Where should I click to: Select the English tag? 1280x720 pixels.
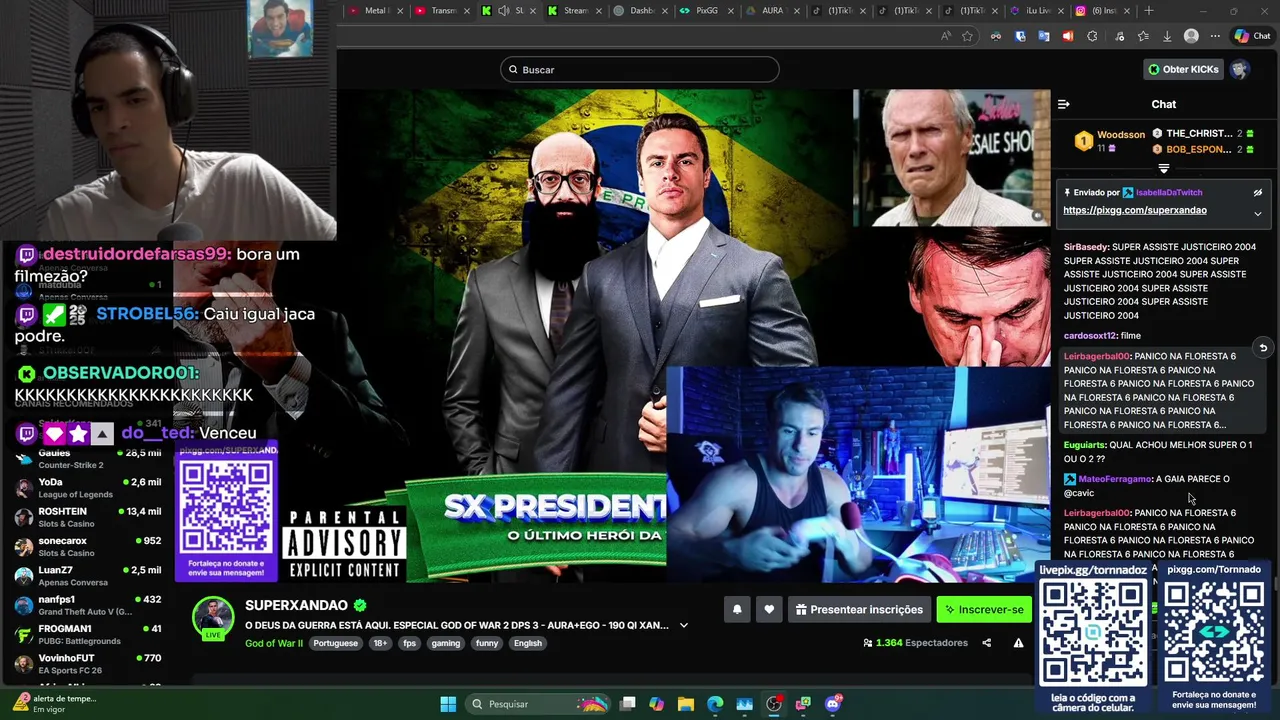click(528, 643)
